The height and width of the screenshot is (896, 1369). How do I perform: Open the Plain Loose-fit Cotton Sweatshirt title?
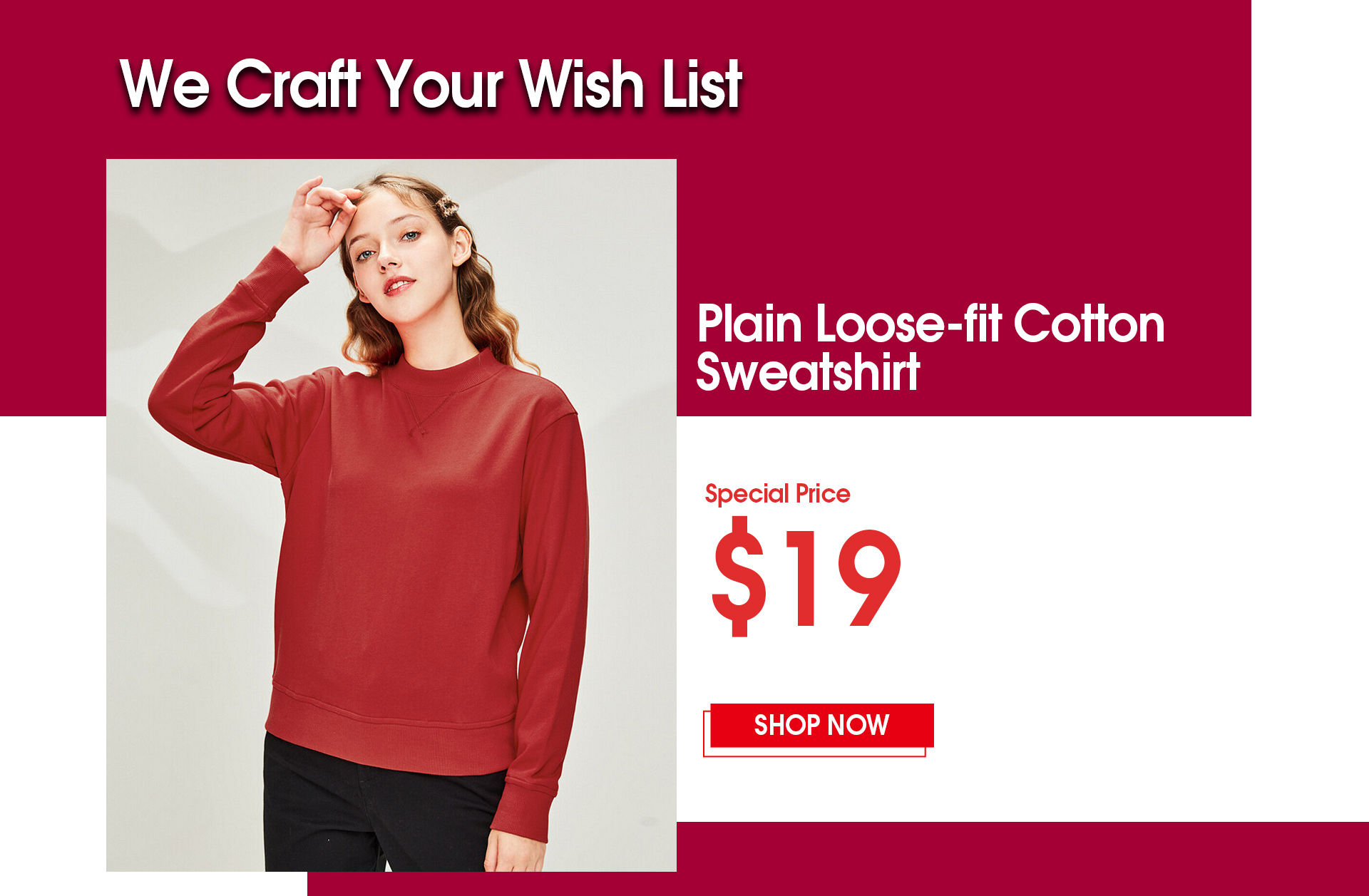pyautogui.click(x=930, y=347)
